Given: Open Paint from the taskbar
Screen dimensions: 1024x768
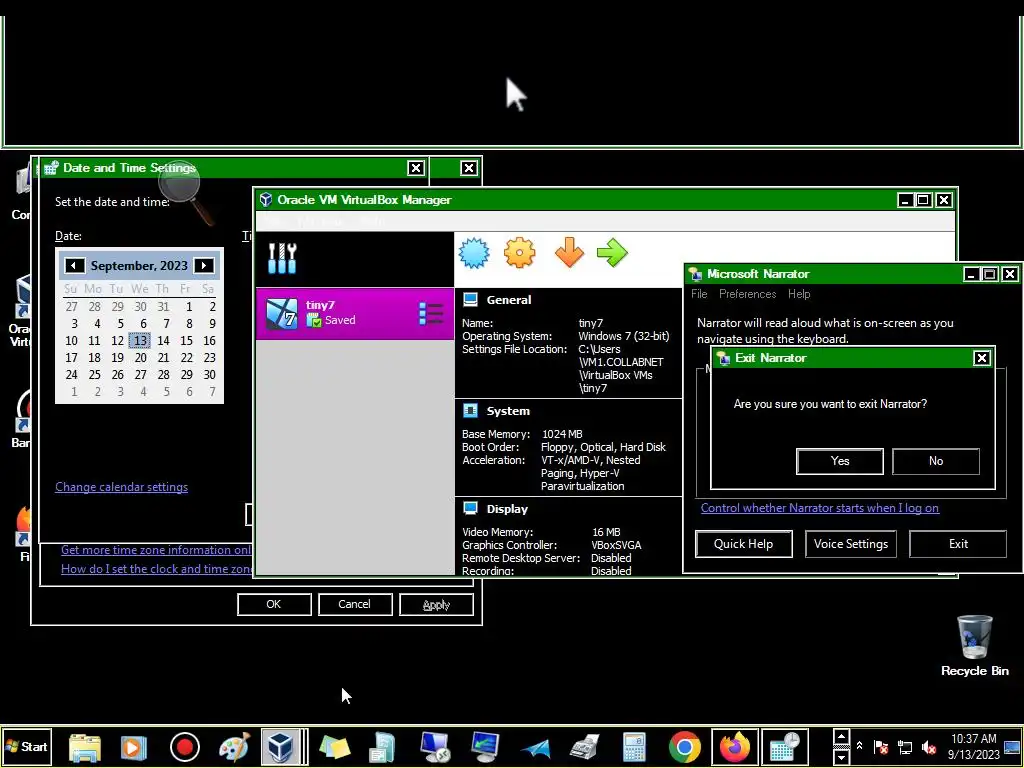Looking at the screenshot, I should 234,747.
